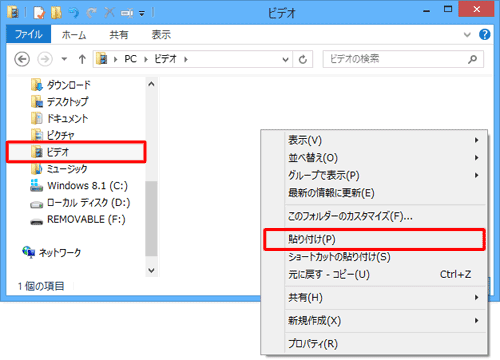The image size is (500, 360).
Task: Click PC in the address bar path
Action: tap(131, 59)
